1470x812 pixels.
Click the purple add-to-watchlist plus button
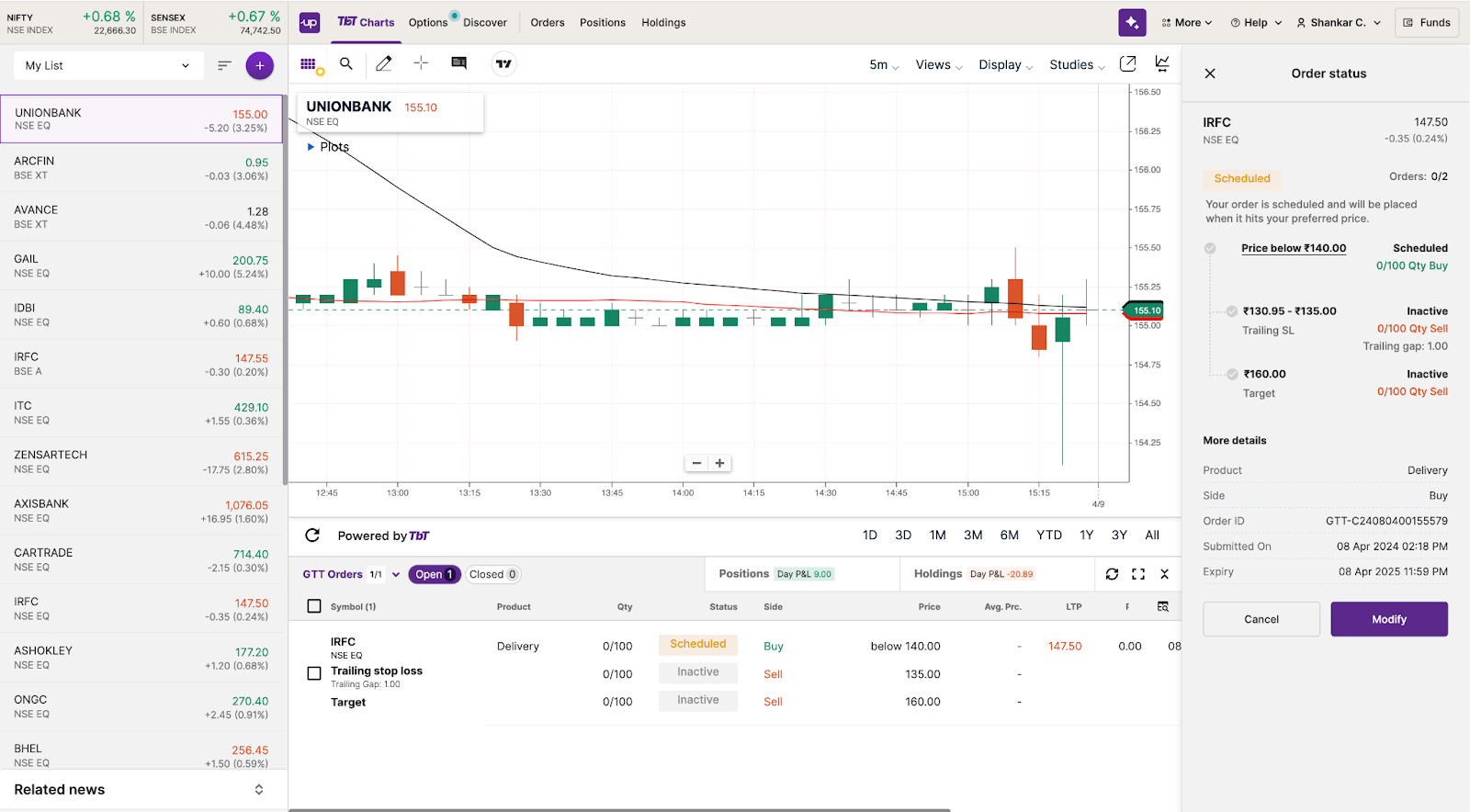tap(259, 65)
